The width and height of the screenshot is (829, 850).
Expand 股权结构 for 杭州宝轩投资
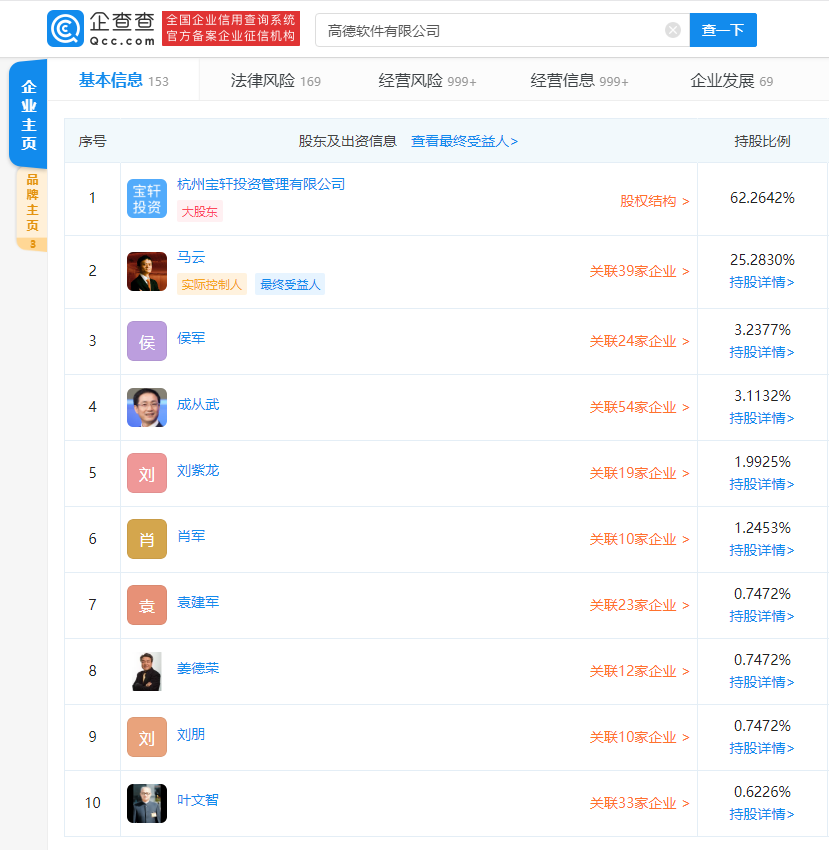[x=654, y=201]
